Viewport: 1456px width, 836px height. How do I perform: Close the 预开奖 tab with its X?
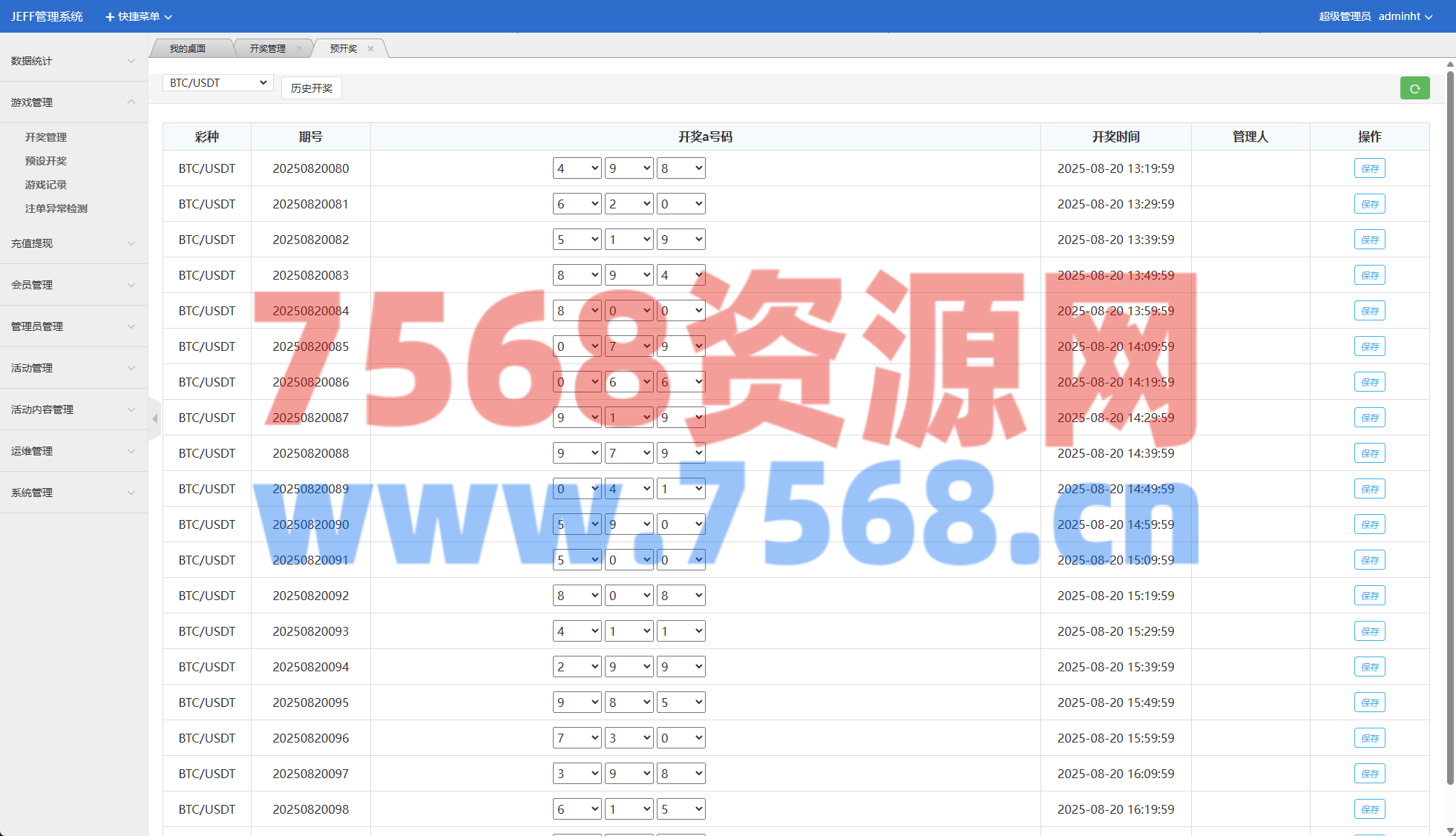click(x=370, y=49)
